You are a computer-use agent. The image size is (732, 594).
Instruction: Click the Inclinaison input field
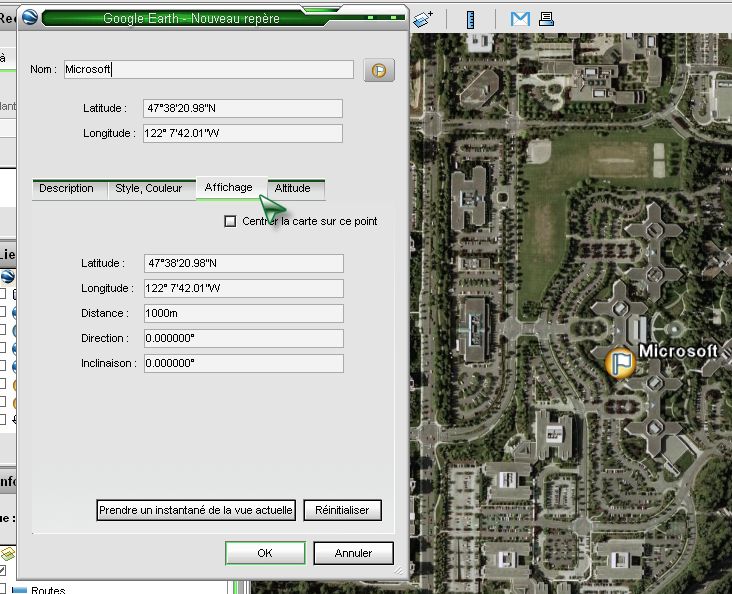tap(244, 363)
